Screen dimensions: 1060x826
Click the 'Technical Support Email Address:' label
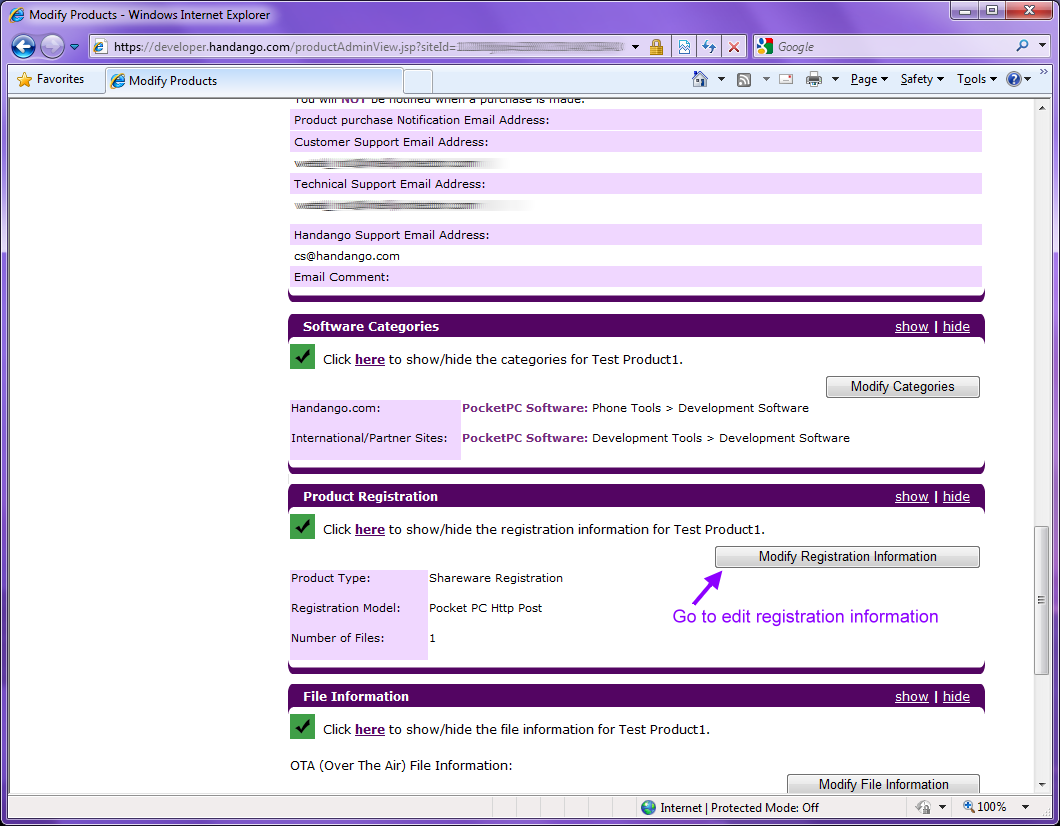[x=389, y=184]
